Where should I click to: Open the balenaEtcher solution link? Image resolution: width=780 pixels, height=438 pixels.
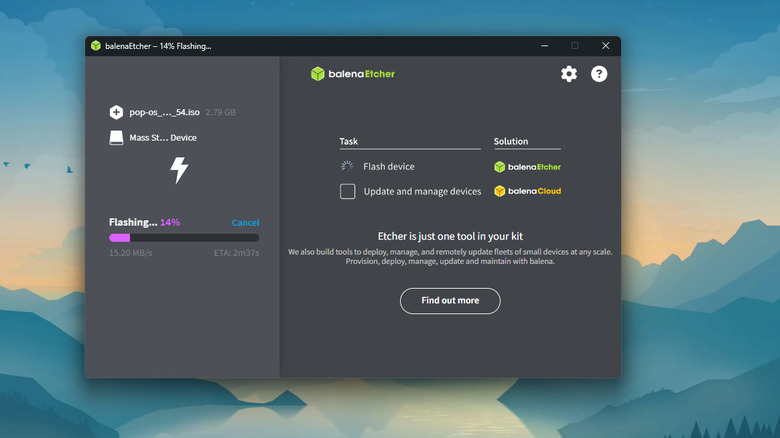(x=527, y=167)
